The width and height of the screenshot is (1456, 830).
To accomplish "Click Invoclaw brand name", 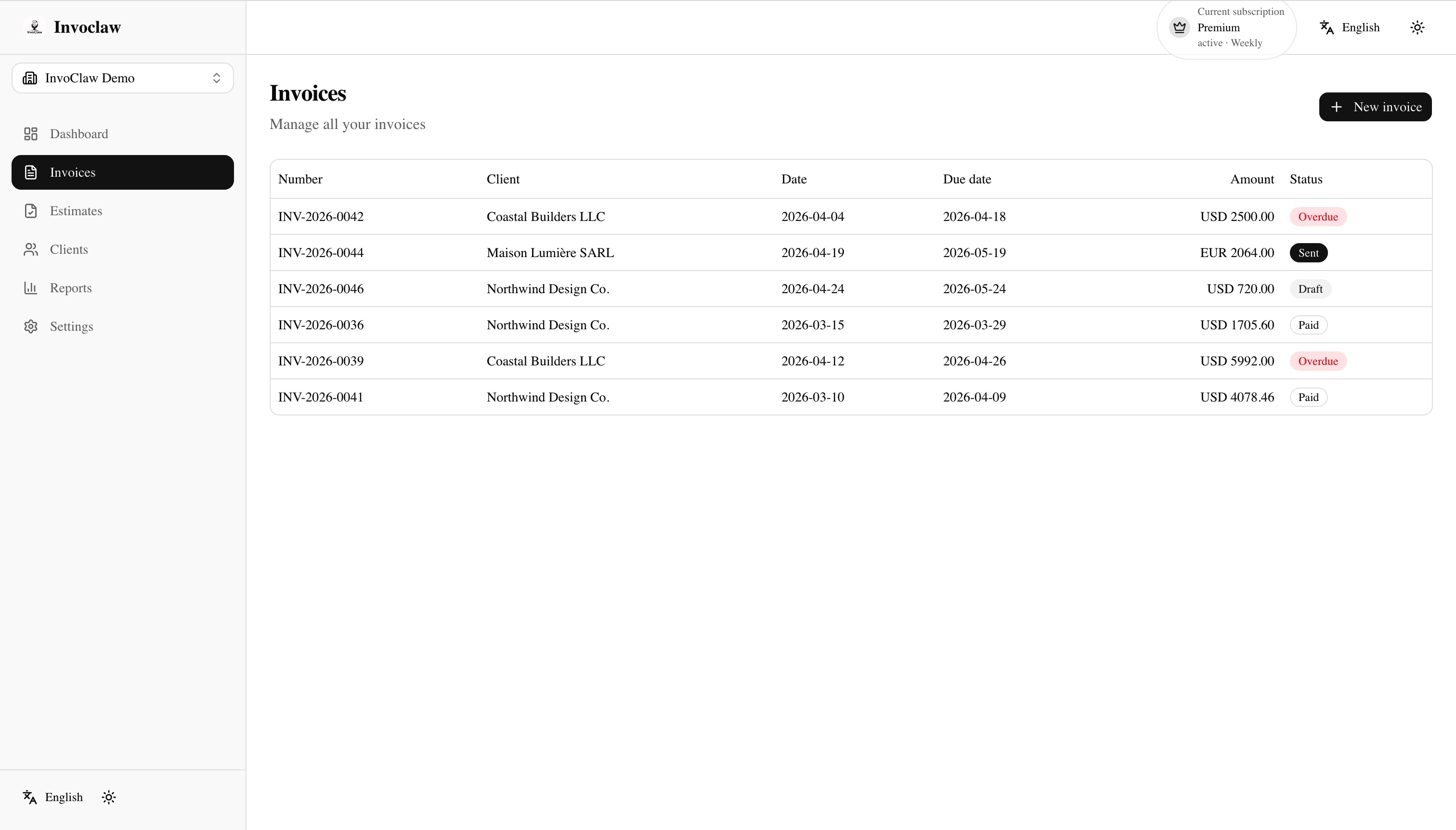I will click(87, 27).
